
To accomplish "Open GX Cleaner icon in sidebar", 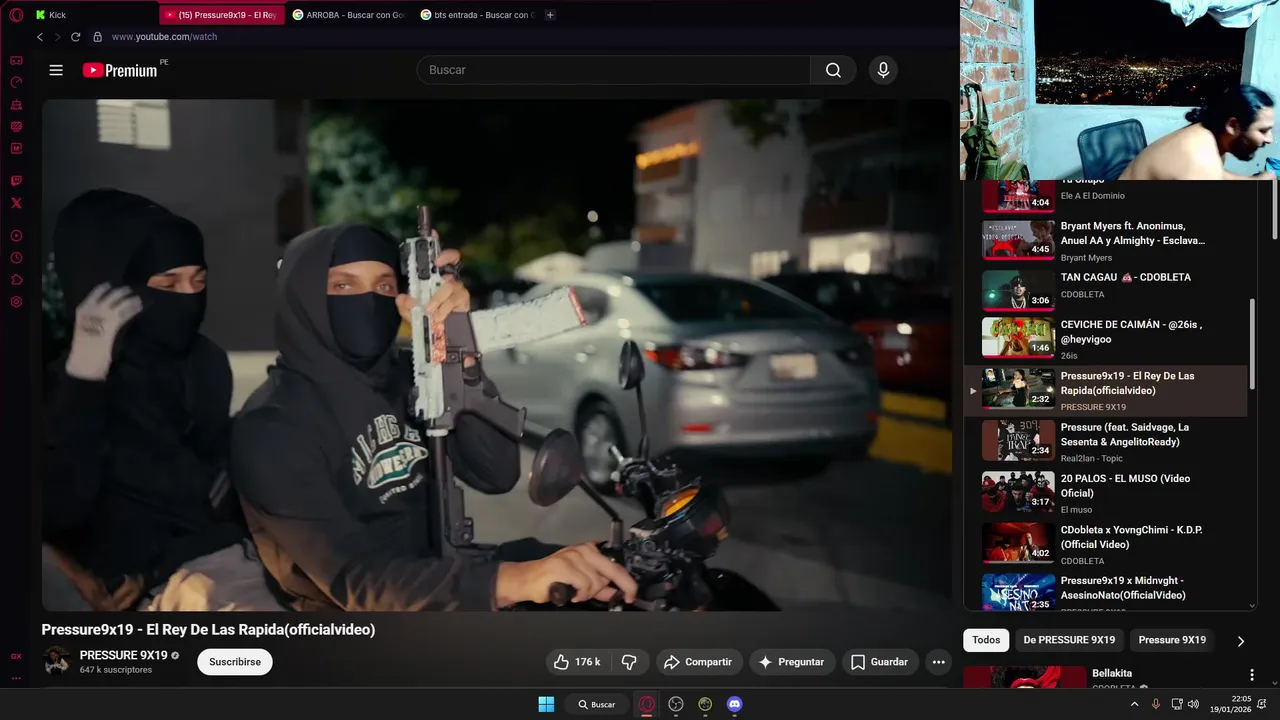I will (x=16, y=105).
